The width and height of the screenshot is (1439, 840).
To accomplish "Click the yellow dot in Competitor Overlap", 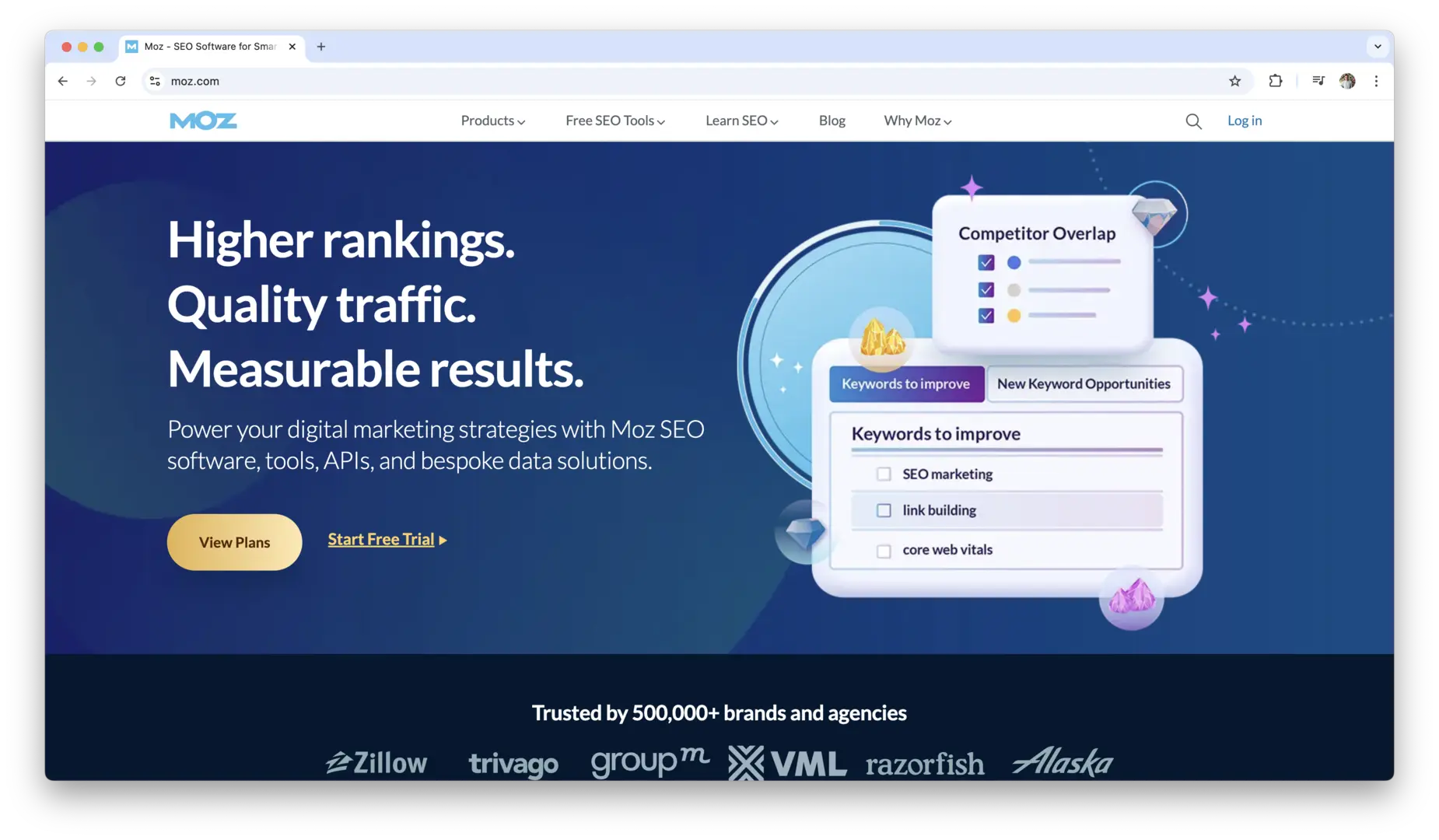I will [1014, 316].
